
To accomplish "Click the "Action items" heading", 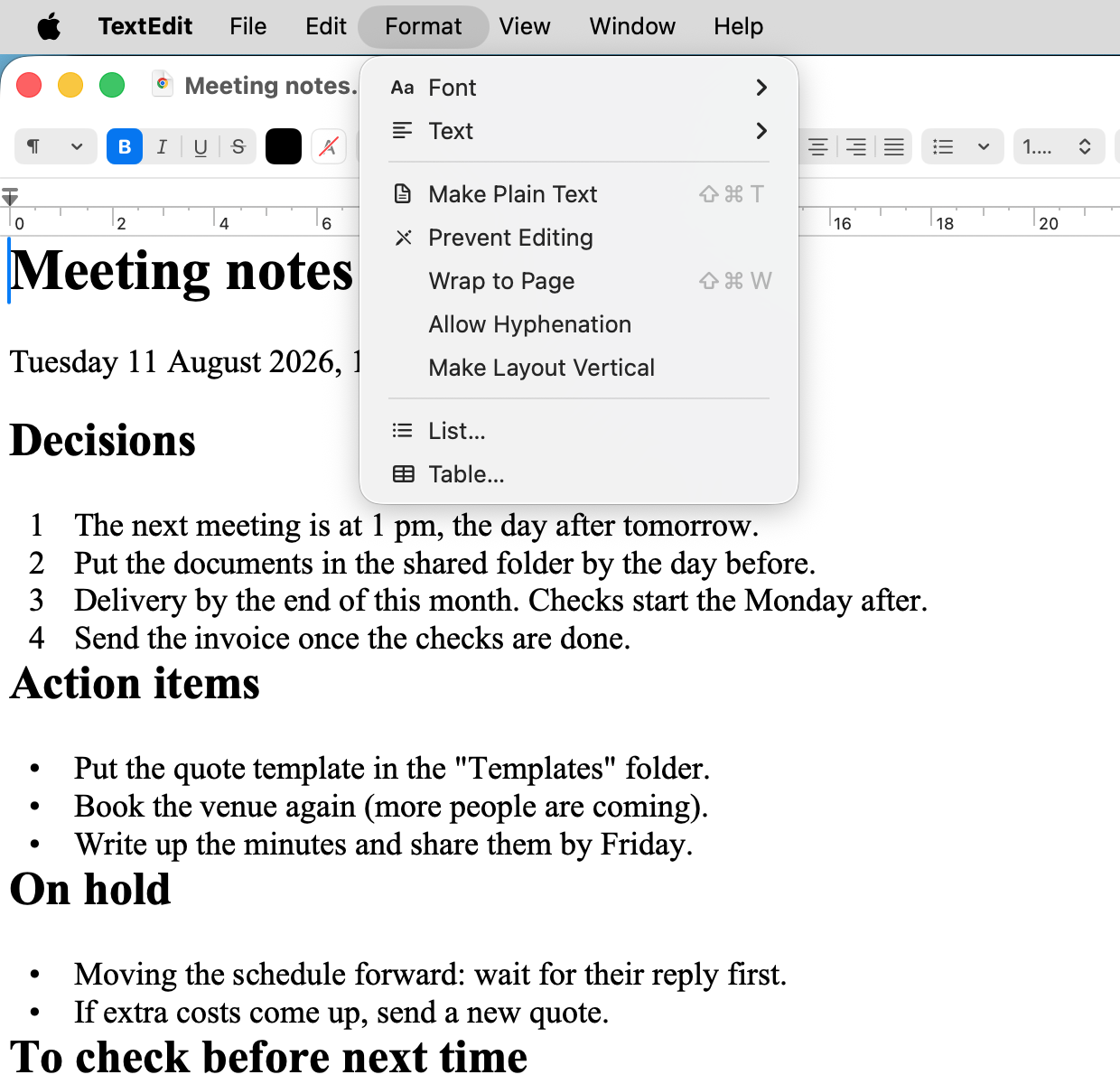I will (x=135, y=684).
